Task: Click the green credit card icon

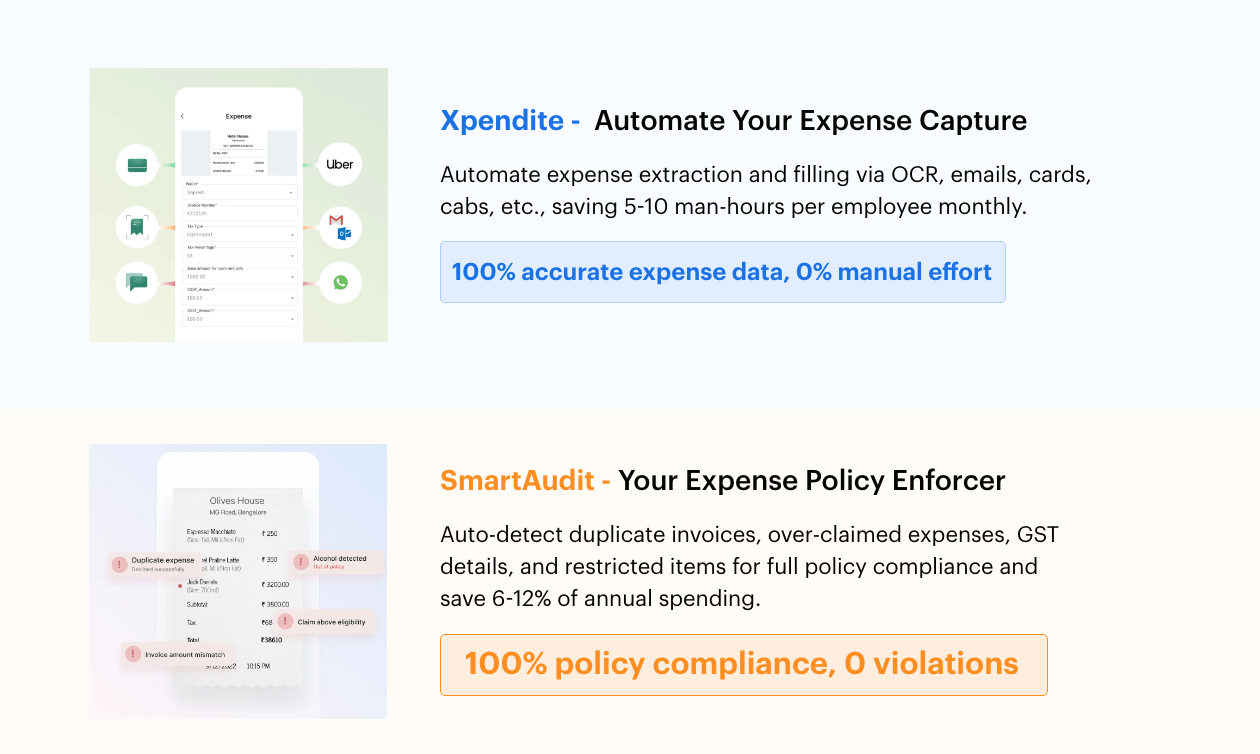Action: pos(138,165)
